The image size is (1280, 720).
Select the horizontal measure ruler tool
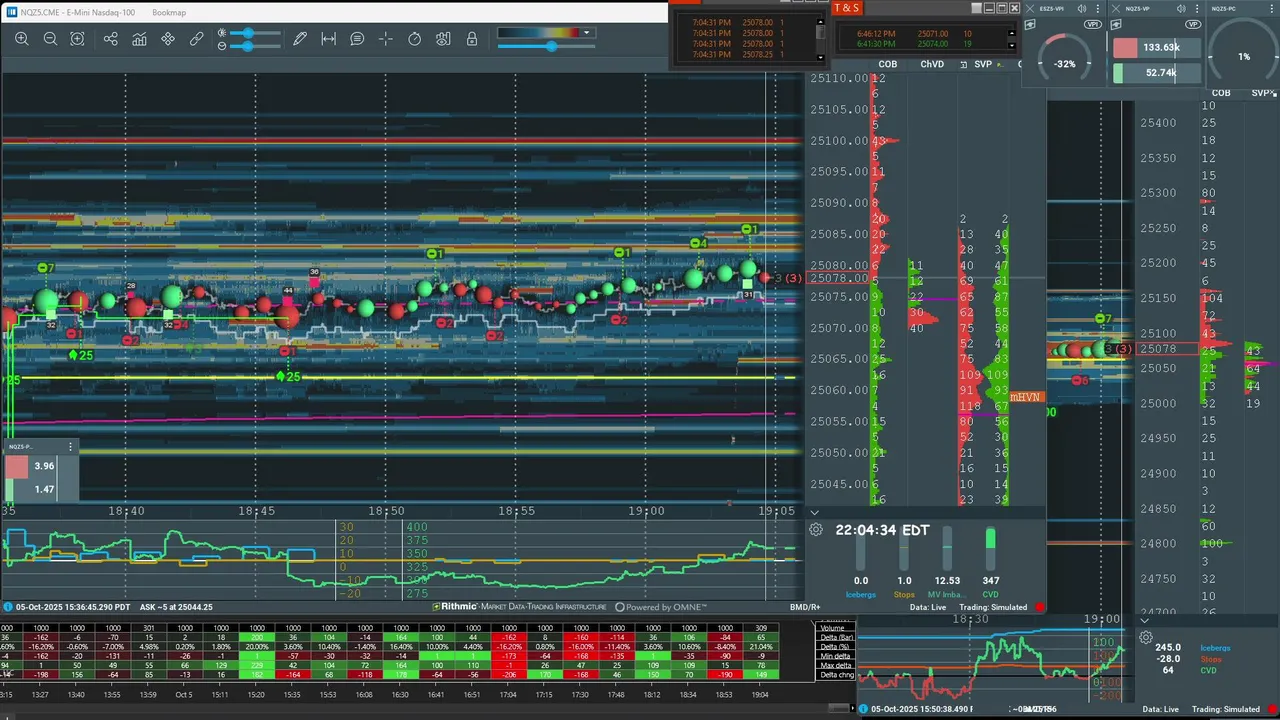[328, 39]
